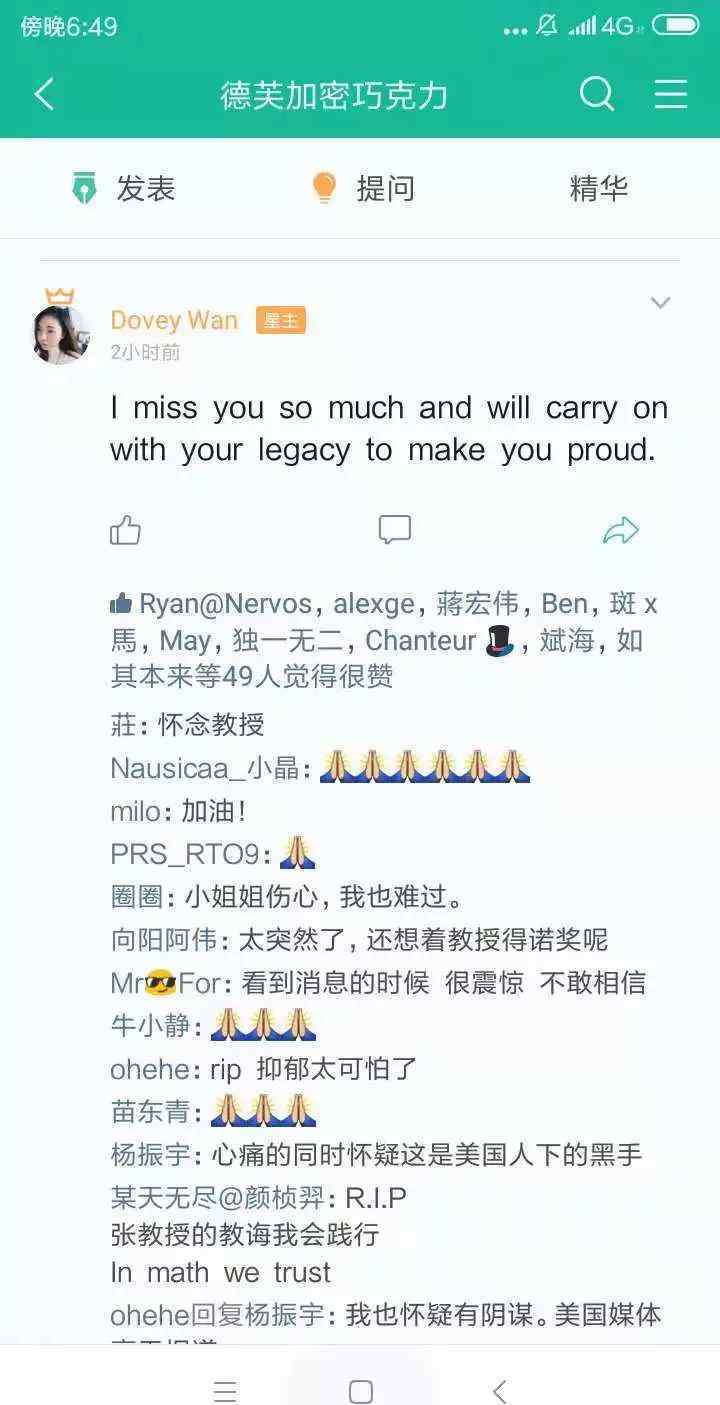Select the 提问 tab
Image resolution: width=720 pixels, height=1405 pixels.
click(x=364, y=188)
